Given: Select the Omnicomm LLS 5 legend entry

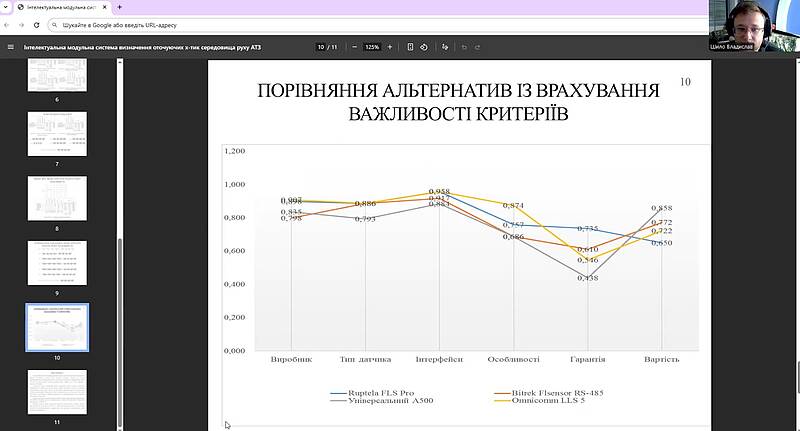Looking at the screenshot, I should (x=541, y=401).
